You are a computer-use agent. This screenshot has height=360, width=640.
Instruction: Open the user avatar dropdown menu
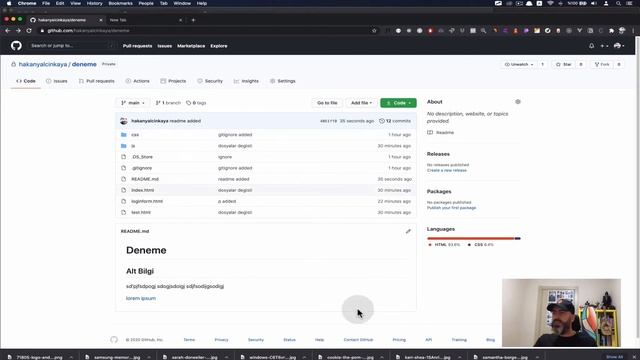tap(619, 46)
